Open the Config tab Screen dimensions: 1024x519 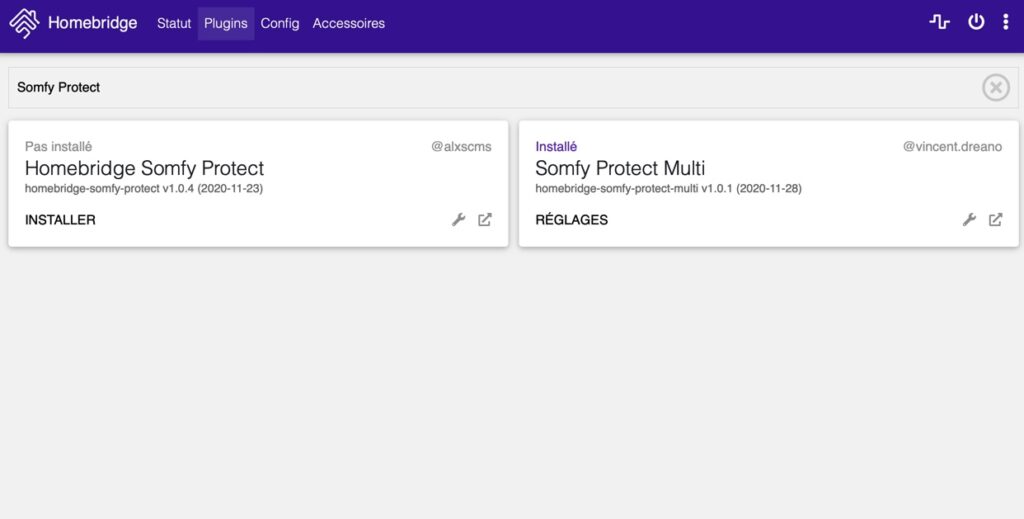[280, 24]
